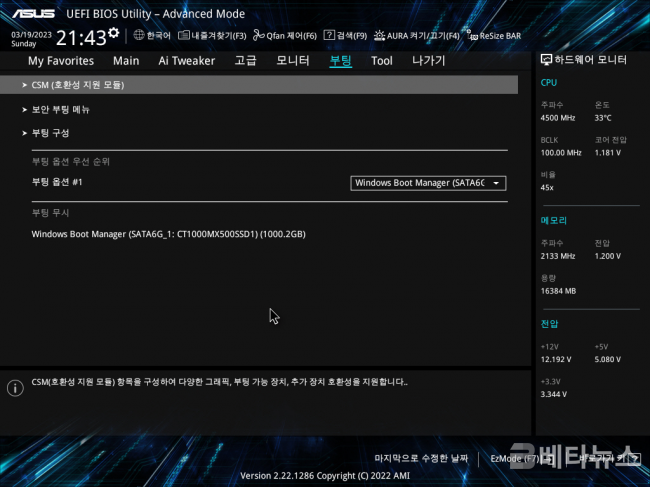650x487 pixels.
Task: Expand CSM (호환성 지원 모듈) submenu
Action: [259, 85]
